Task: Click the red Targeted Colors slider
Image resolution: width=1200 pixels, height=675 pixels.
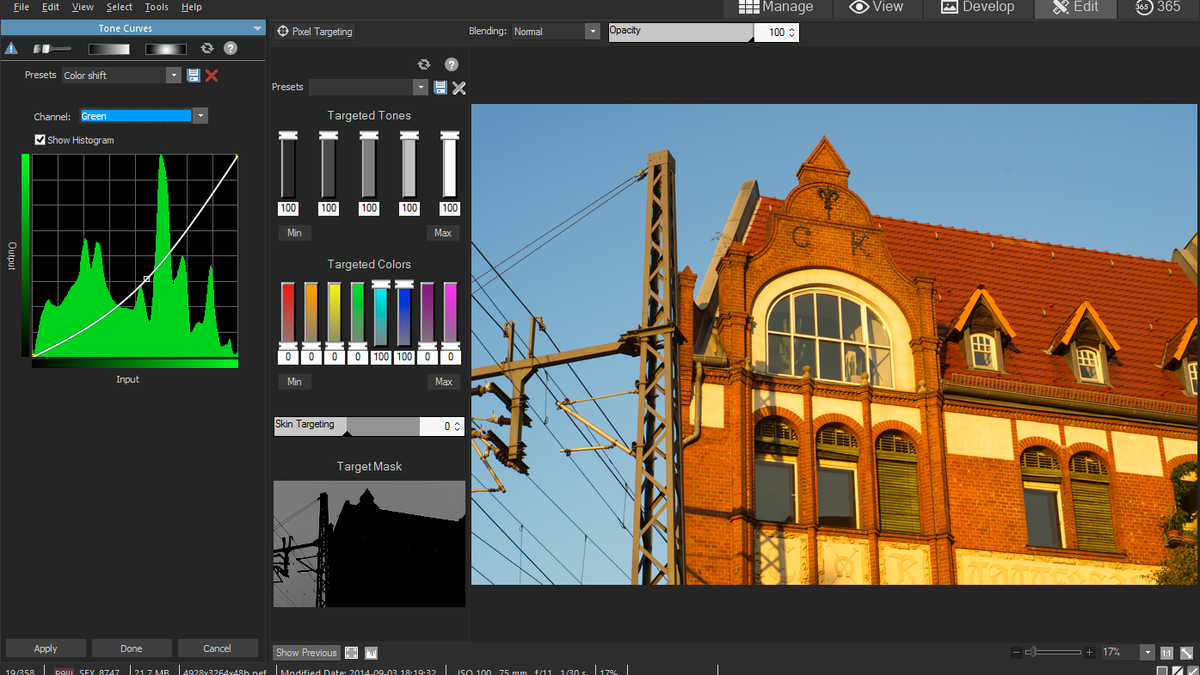Action: [288, 314]
